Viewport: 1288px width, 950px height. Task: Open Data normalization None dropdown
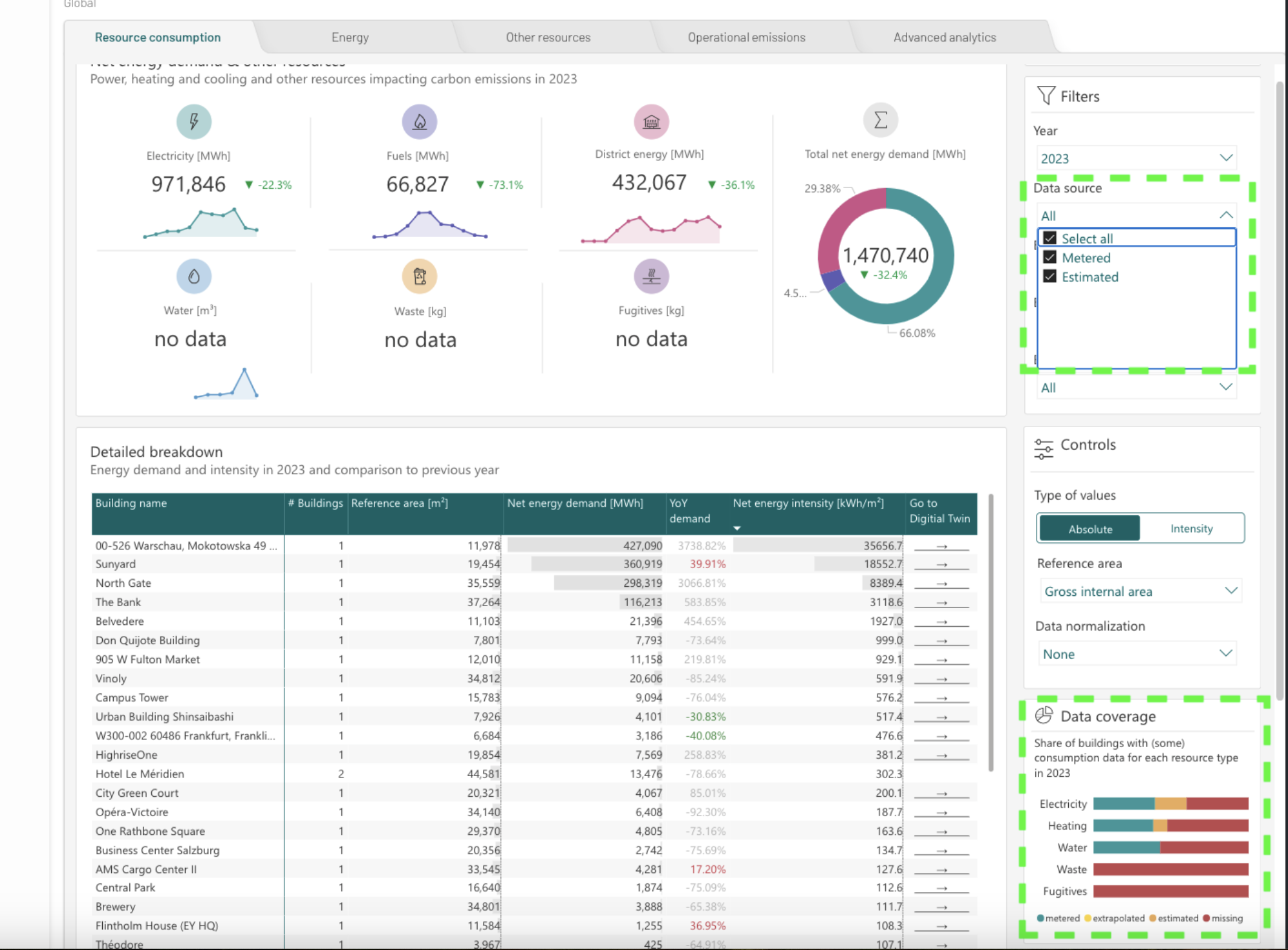[x=1137, y=654]
